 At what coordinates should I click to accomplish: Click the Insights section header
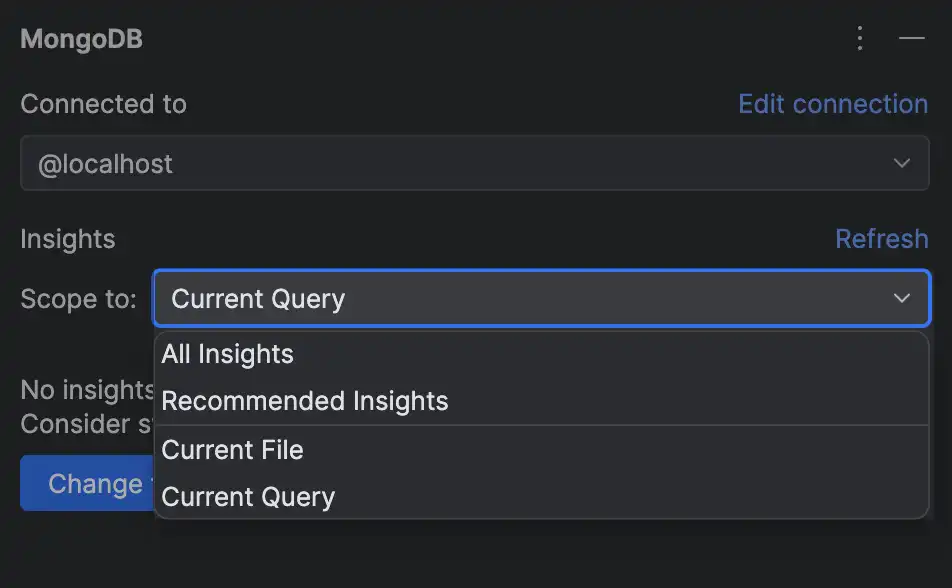pos(68,239)
